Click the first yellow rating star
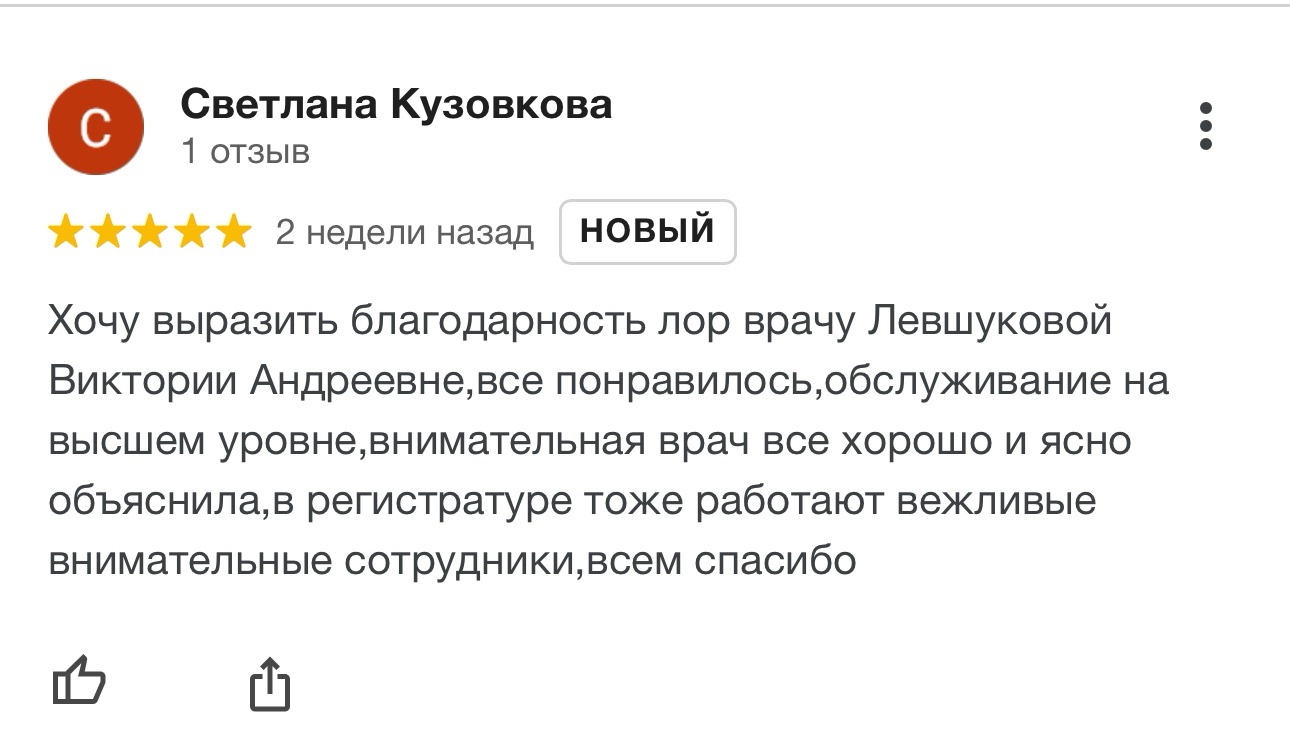Image resolution: width=1290 pixels, height=740 pixels. [66, 232]
